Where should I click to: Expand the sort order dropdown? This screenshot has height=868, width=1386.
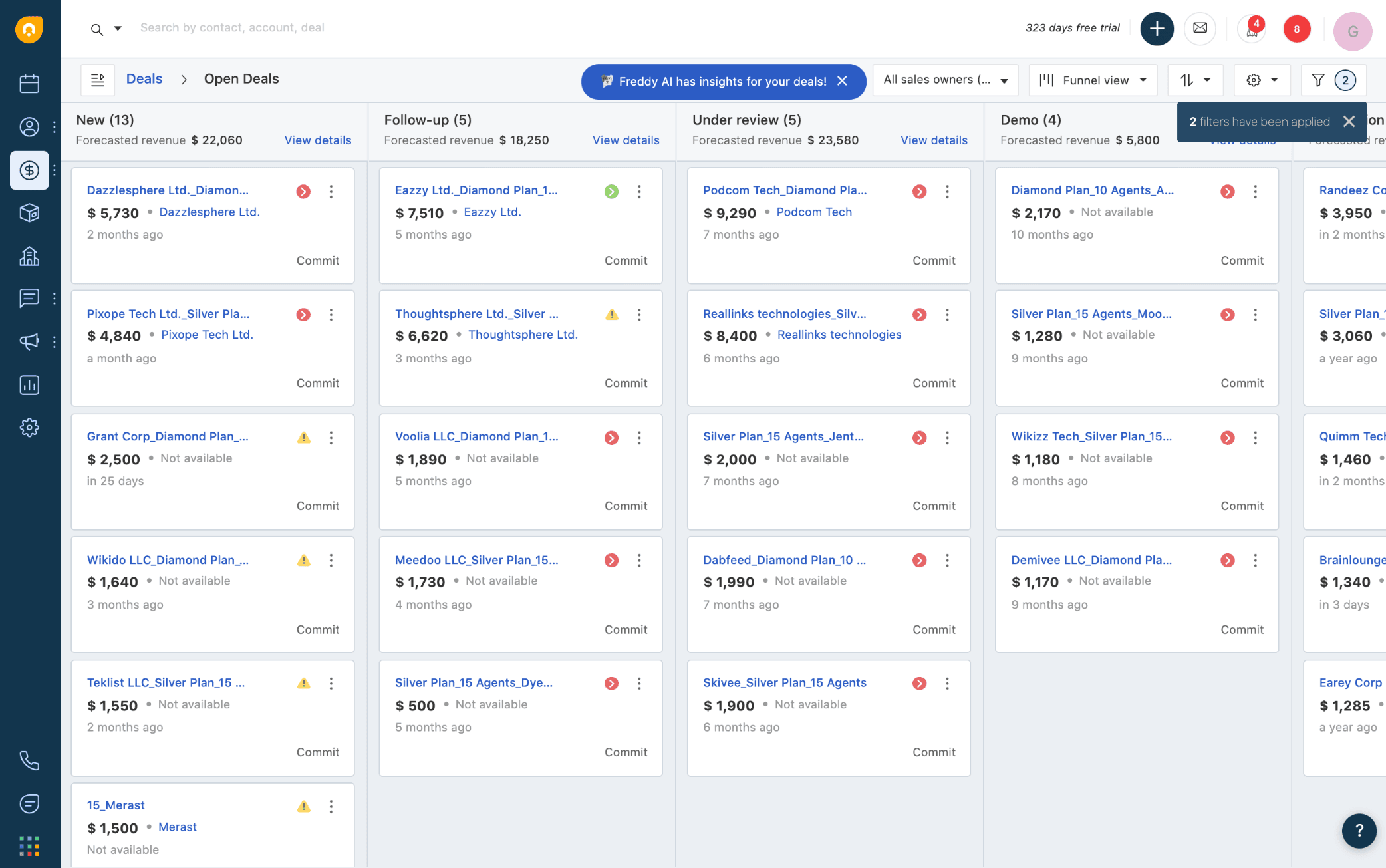[x=1195, y=80]
